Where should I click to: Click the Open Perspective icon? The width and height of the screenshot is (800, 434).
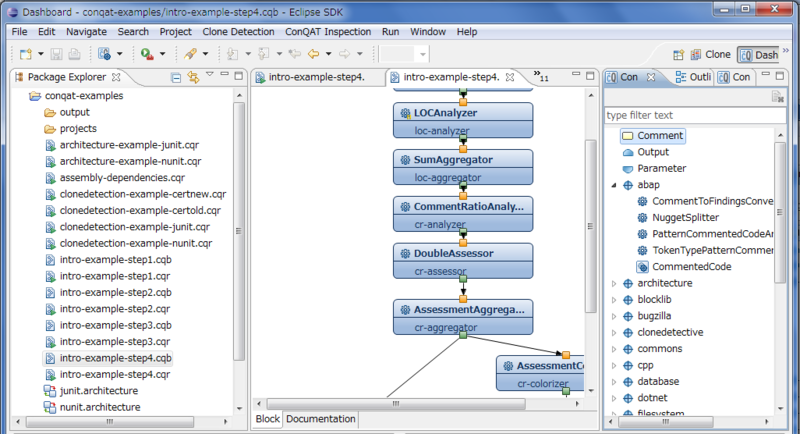(678, 55)
